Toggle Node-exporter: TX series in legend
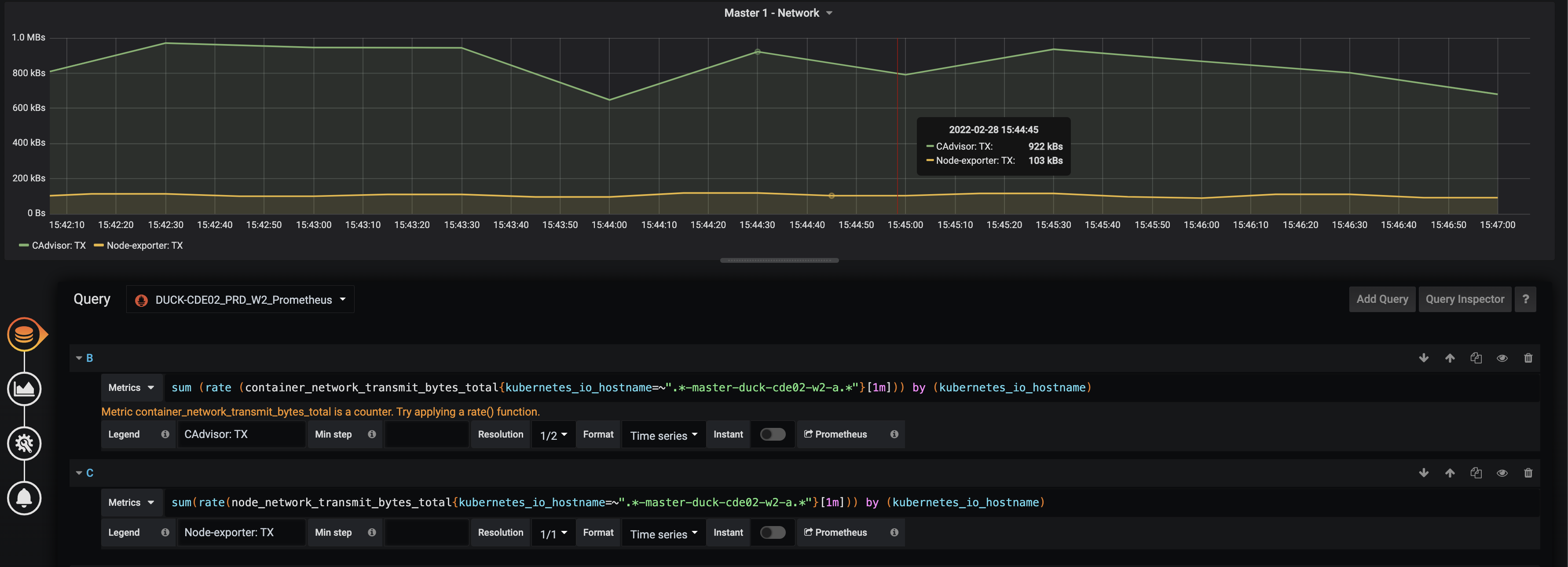The height and width of the screenshot is (567, 1568). tap(144, 246)
